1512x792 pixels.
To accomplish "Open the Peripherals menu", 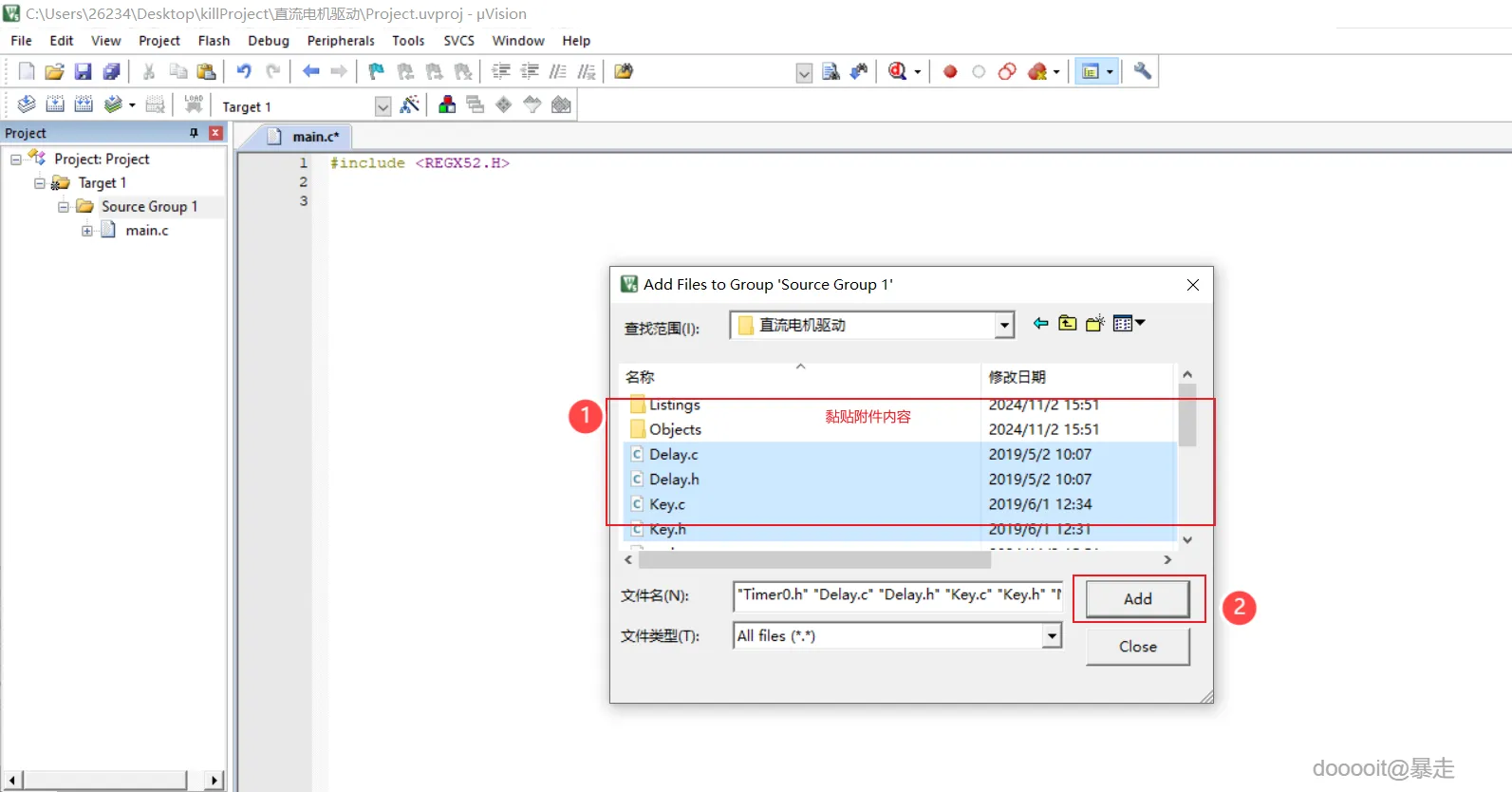I will point(341,41).
